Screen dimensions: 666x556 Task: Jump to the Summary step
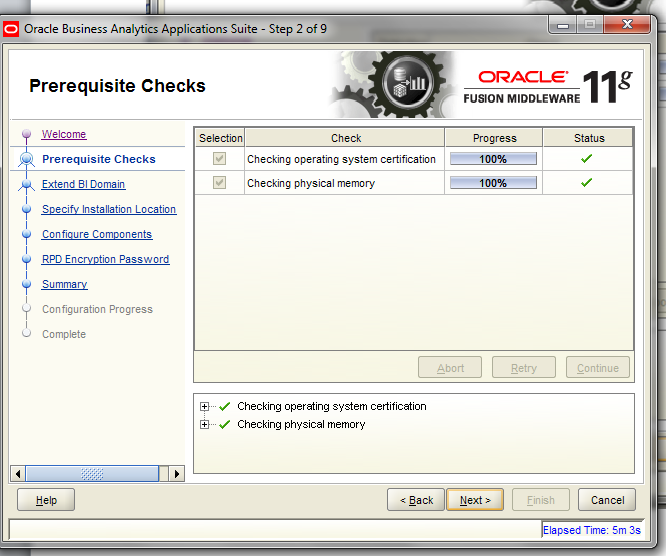pos(65,284)
